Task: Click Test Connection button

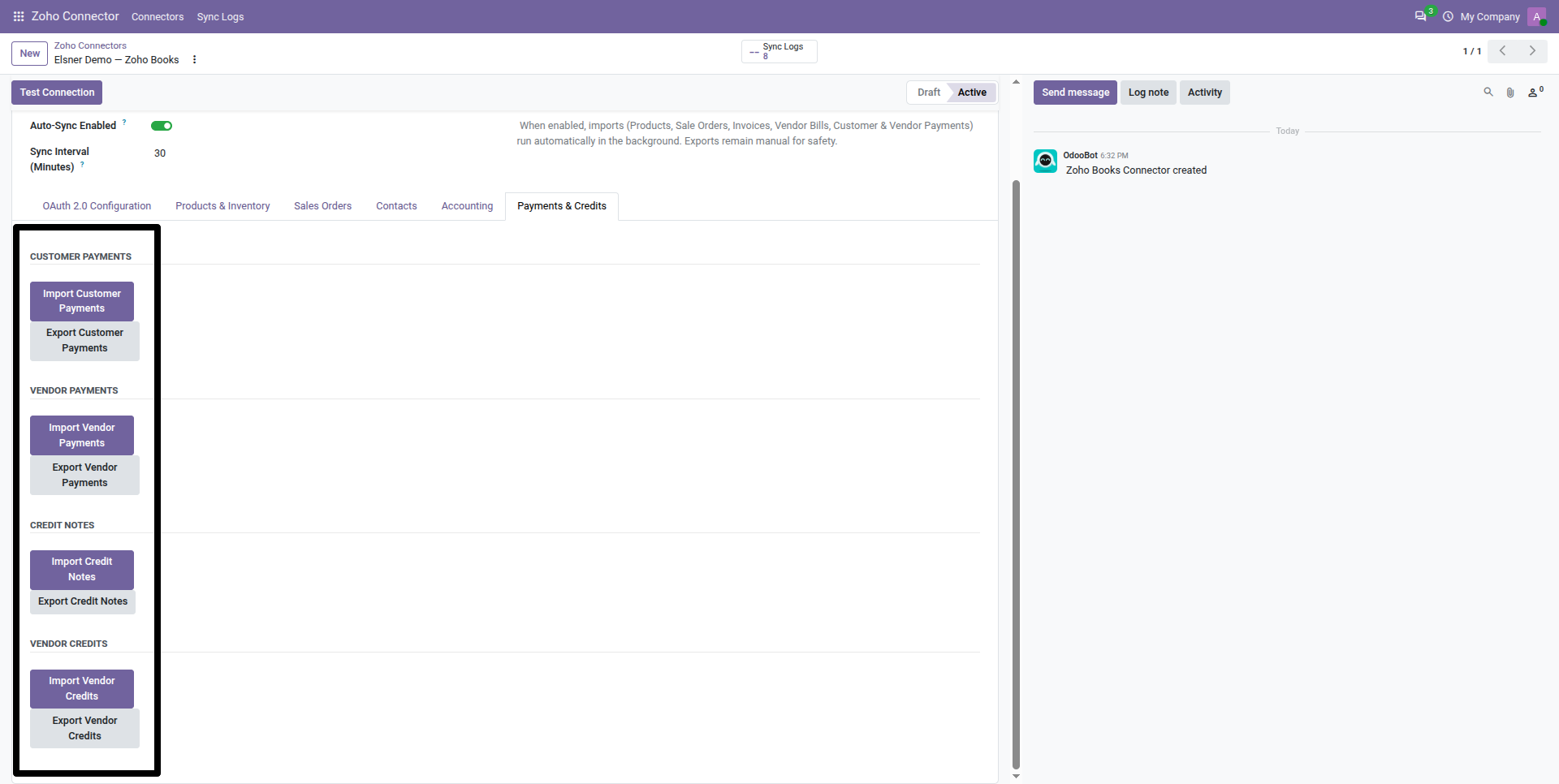Action: [57, 93]
